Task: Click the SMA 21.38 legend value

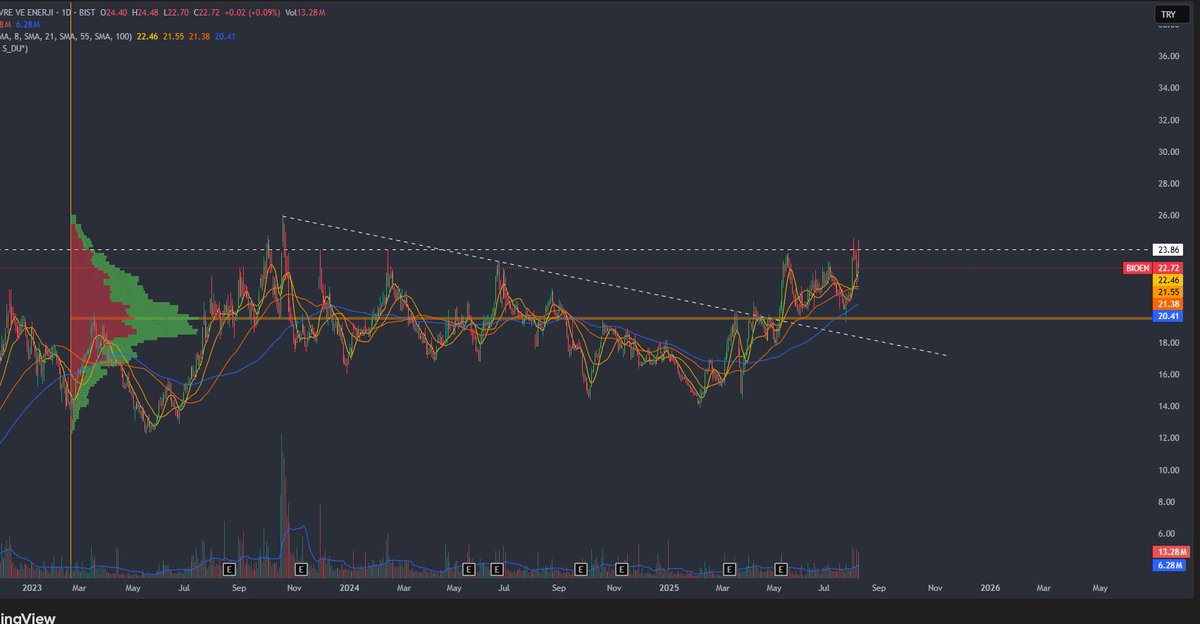Action: [200, 36]
